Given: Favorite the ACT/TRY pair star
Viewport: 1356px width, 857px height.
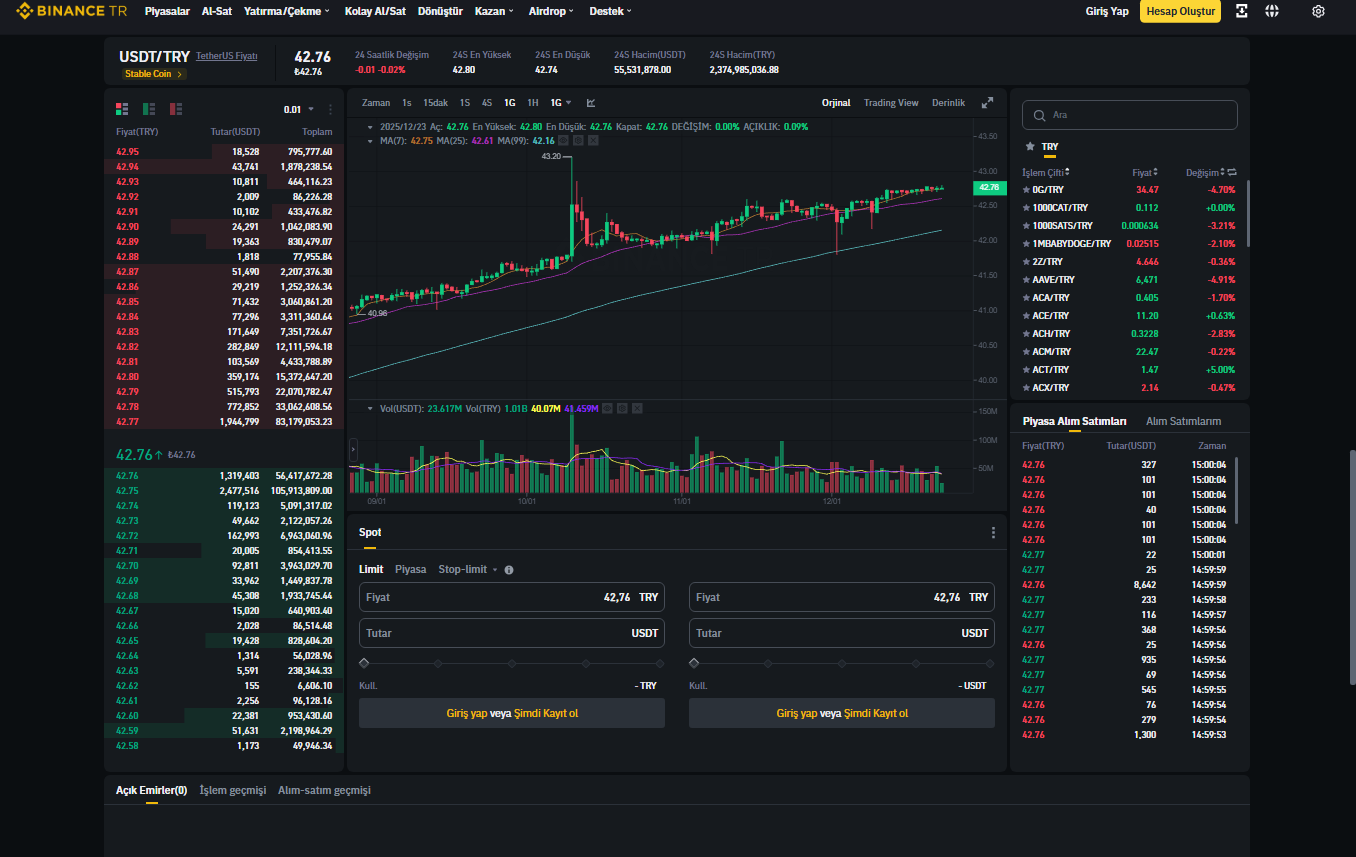Looking at the screenshot, I should [x=1026, y=370].
